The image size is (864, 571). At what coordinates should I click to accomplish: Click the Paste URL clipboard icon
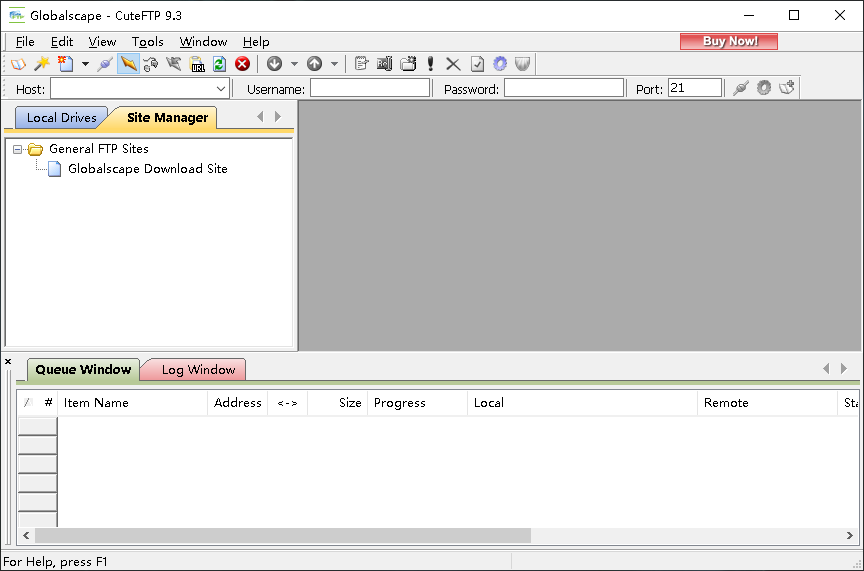(x=197, y=64)
